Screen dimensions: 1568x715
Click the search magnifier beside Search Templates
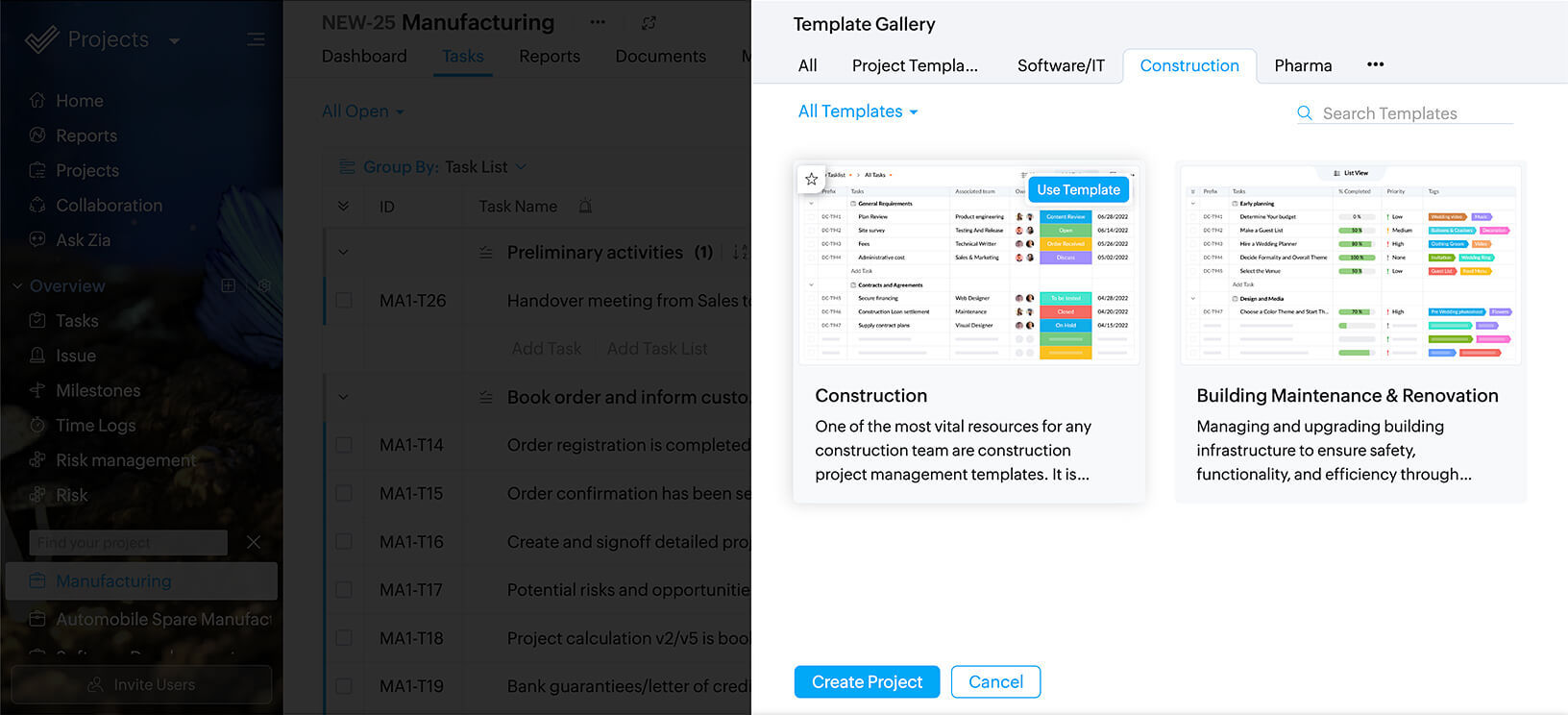tap(1304, 112)
